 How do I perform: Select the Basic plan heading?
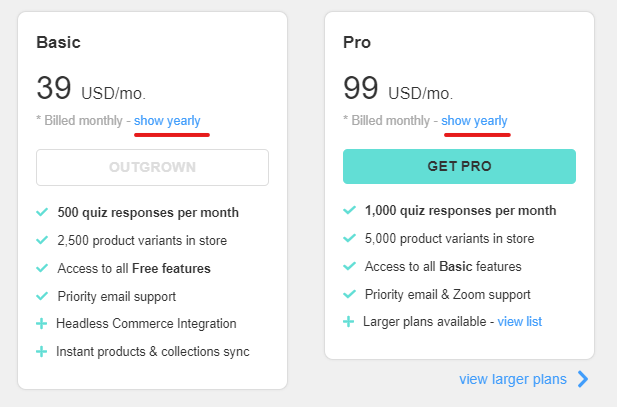pos(58,42)
